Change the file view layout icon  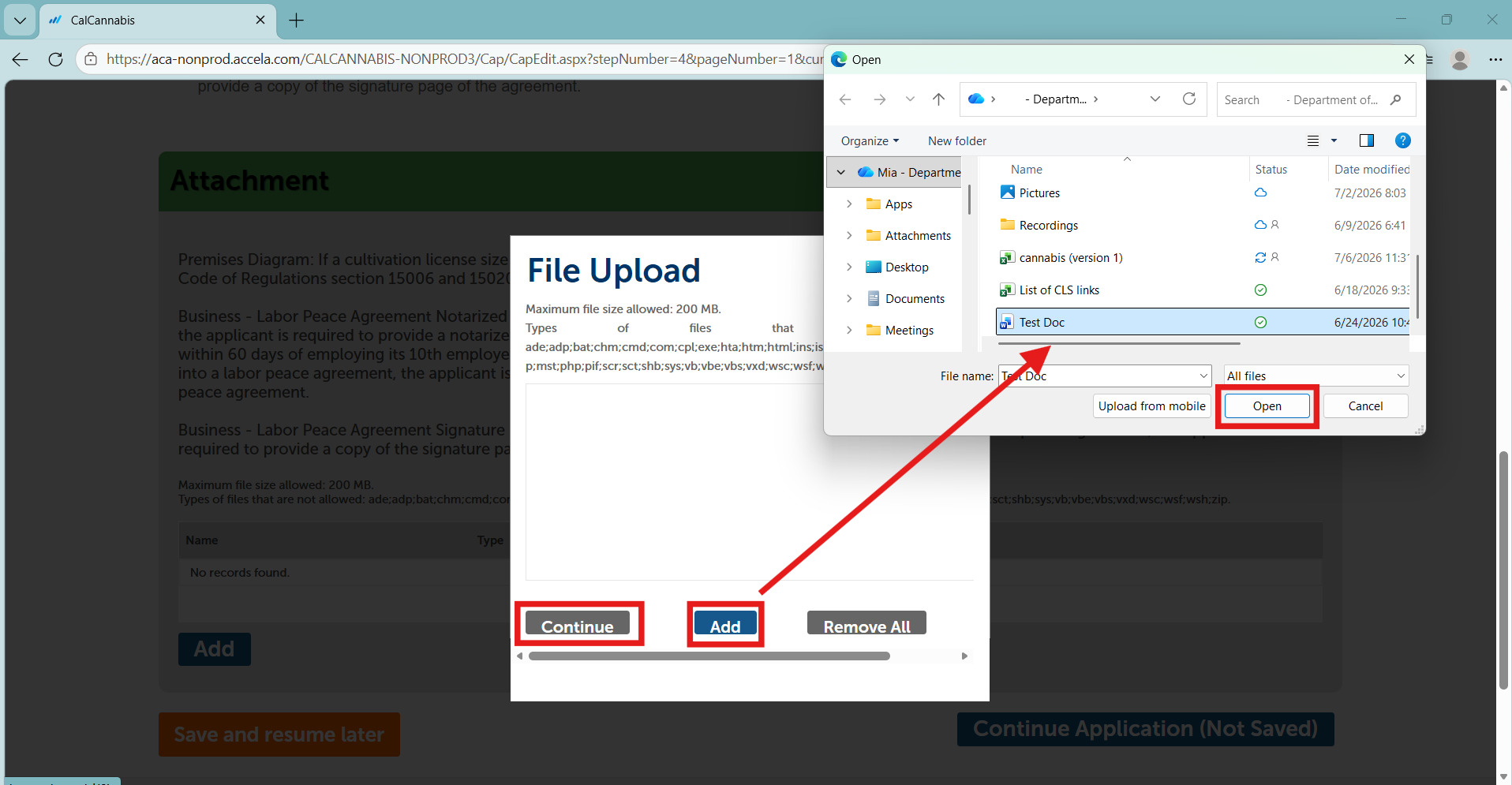coord(1313,140)
